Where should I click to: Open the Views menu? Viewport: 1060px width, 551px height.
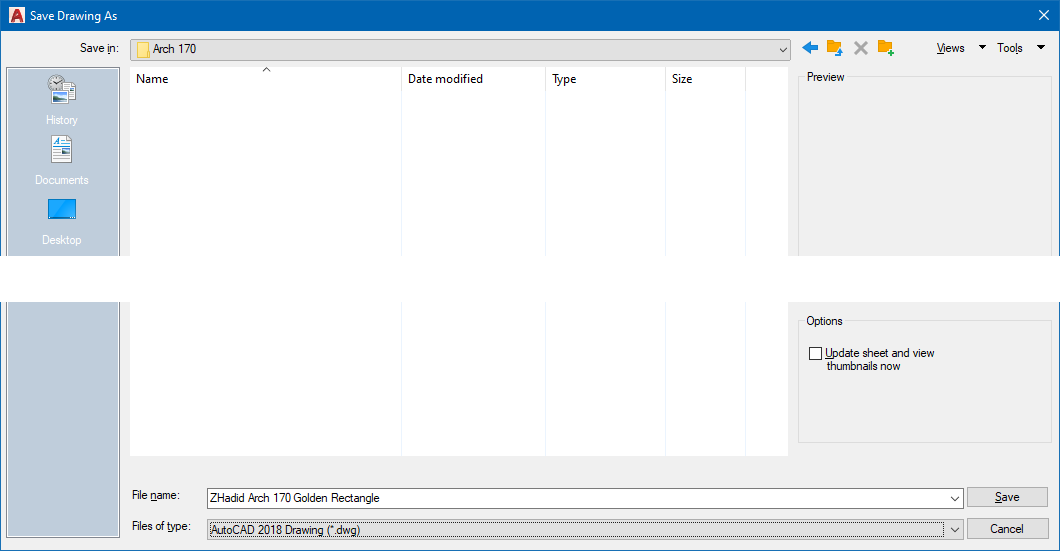[950, 48]
